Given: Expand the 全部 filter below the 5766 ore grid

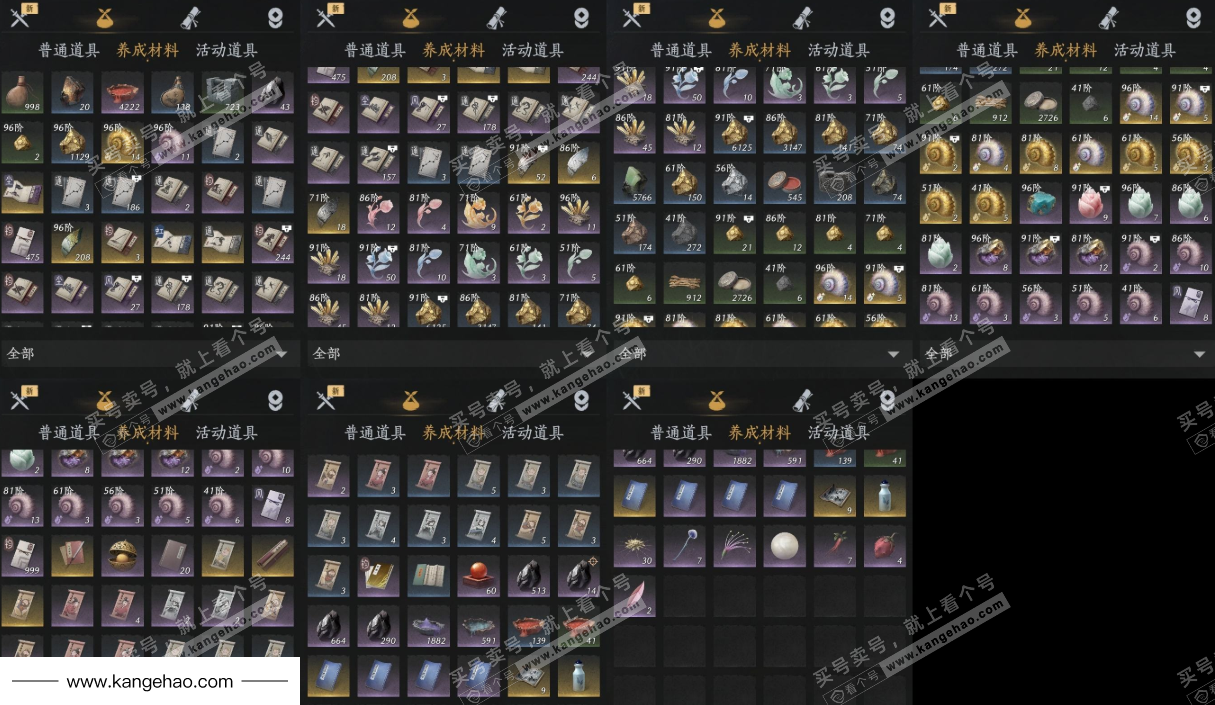Looking at the screenshot, I should pyautogui.click(x=760, y=354).
